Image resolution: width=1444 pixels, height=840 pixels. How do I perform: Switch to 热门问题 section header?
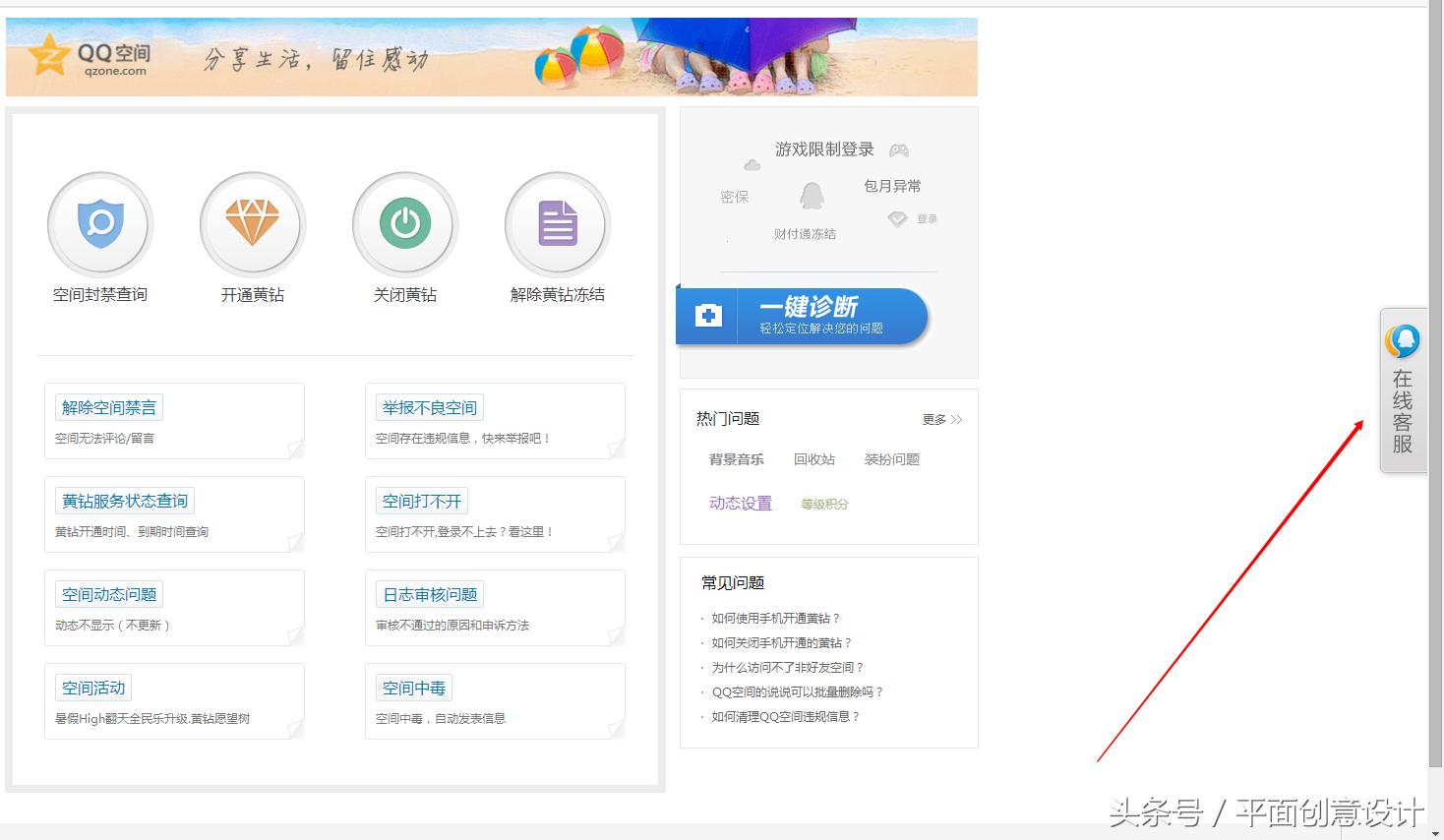coord(726,418)
